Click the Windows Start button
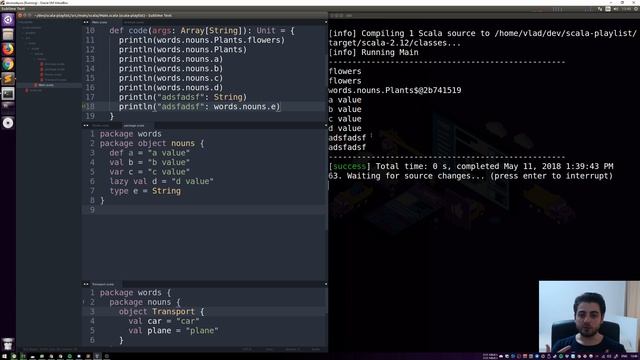The image size is (640, 360). click(4, 356)
